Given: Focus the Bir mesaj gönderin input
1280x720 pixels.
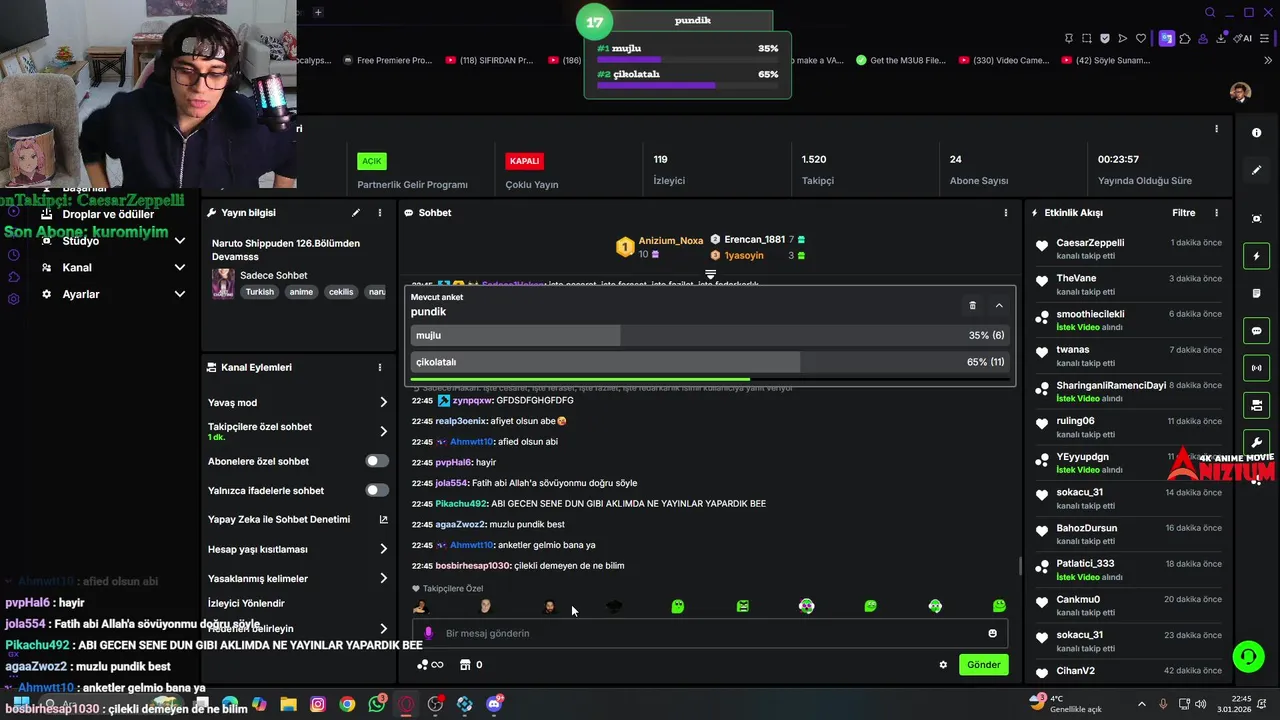Looking at the screenshot, I should point(710,633).
